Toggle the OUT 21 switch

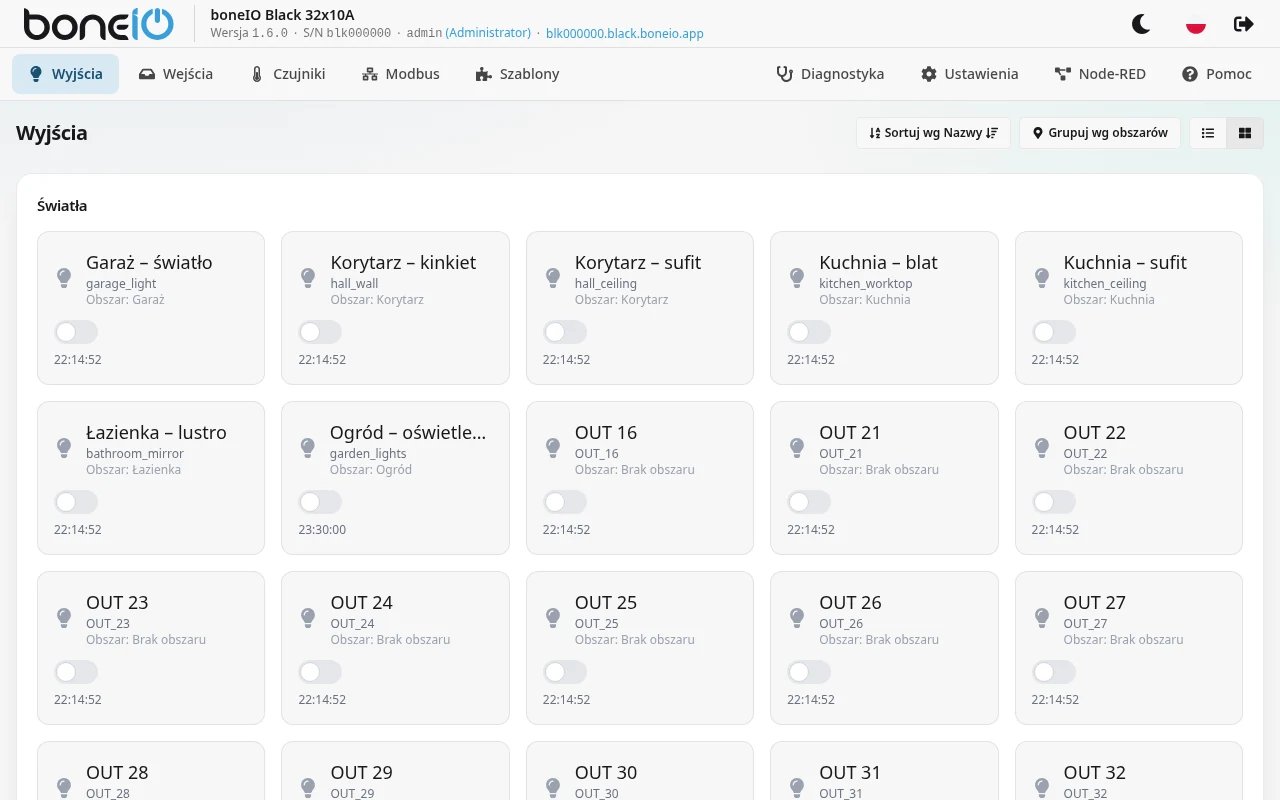pos(809,502)
